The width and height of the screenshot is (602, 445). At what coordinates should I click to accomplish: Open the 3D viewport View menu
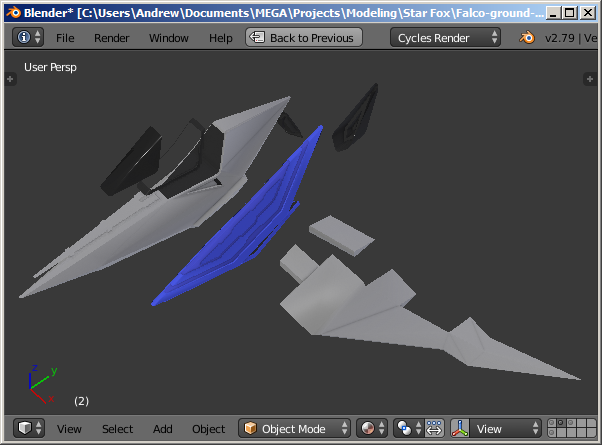(69, 429)
